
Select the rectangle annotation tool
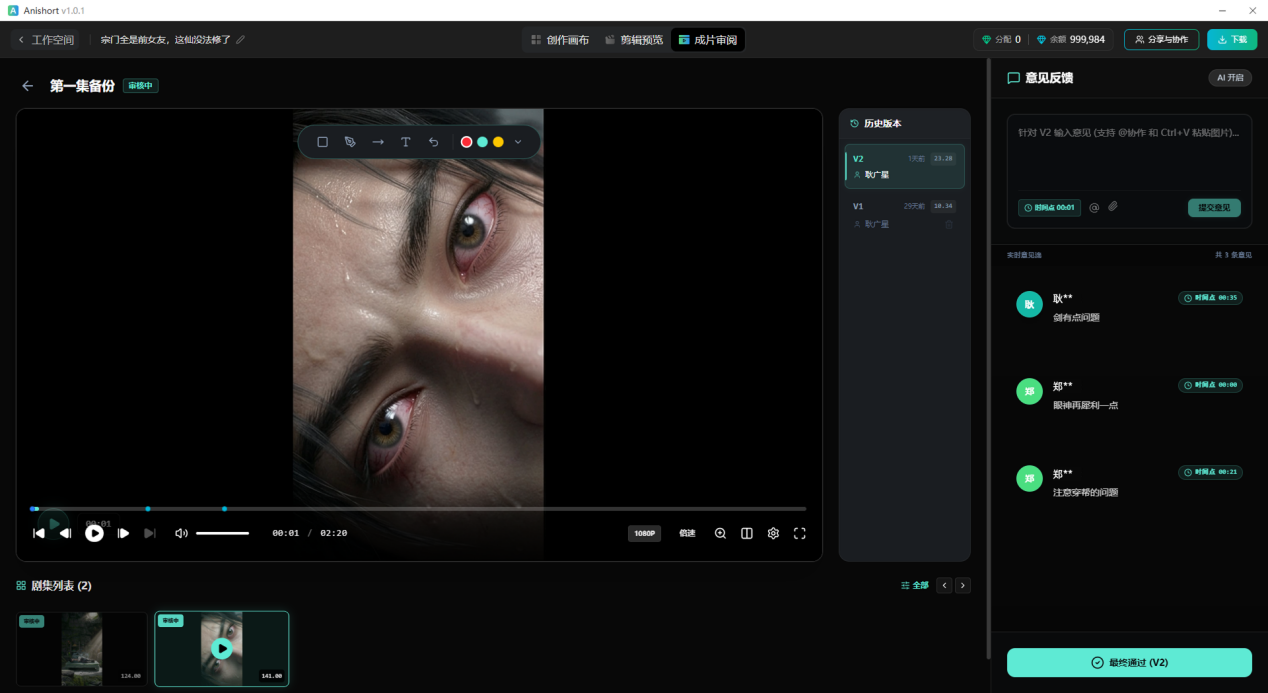(322, 142)
